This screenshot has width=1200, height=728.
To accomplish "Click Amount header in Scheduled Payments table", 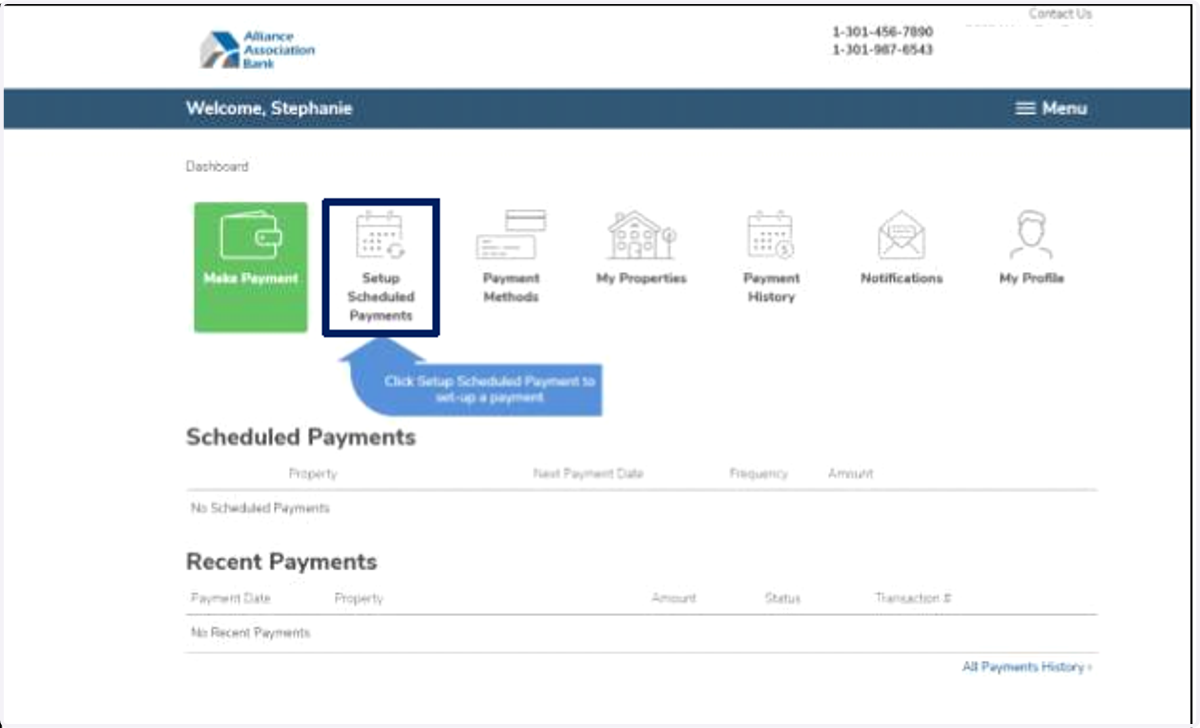I will click(x=850, y=473).
